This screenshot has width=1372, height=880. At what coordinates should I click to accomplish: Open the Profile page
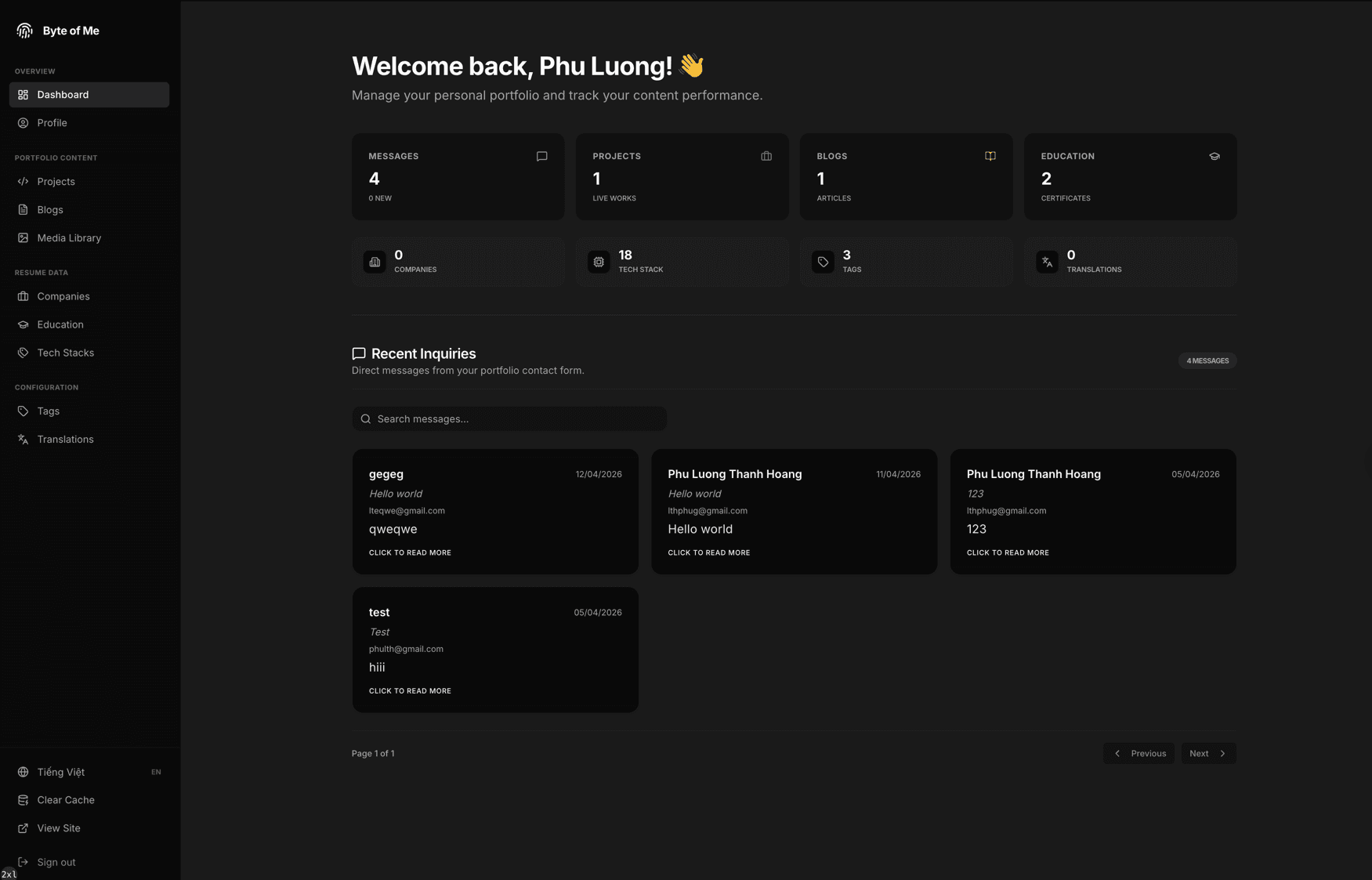pyautogui.click(x=89, y=123)
